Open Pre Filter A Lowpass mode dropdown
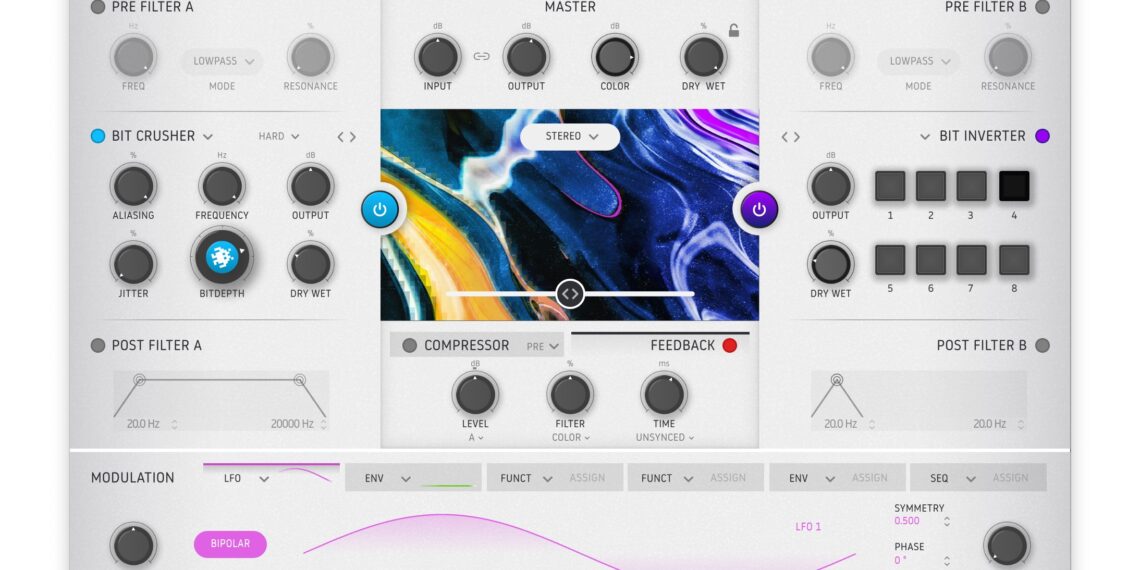The image size is (1140, 570). 222,62
